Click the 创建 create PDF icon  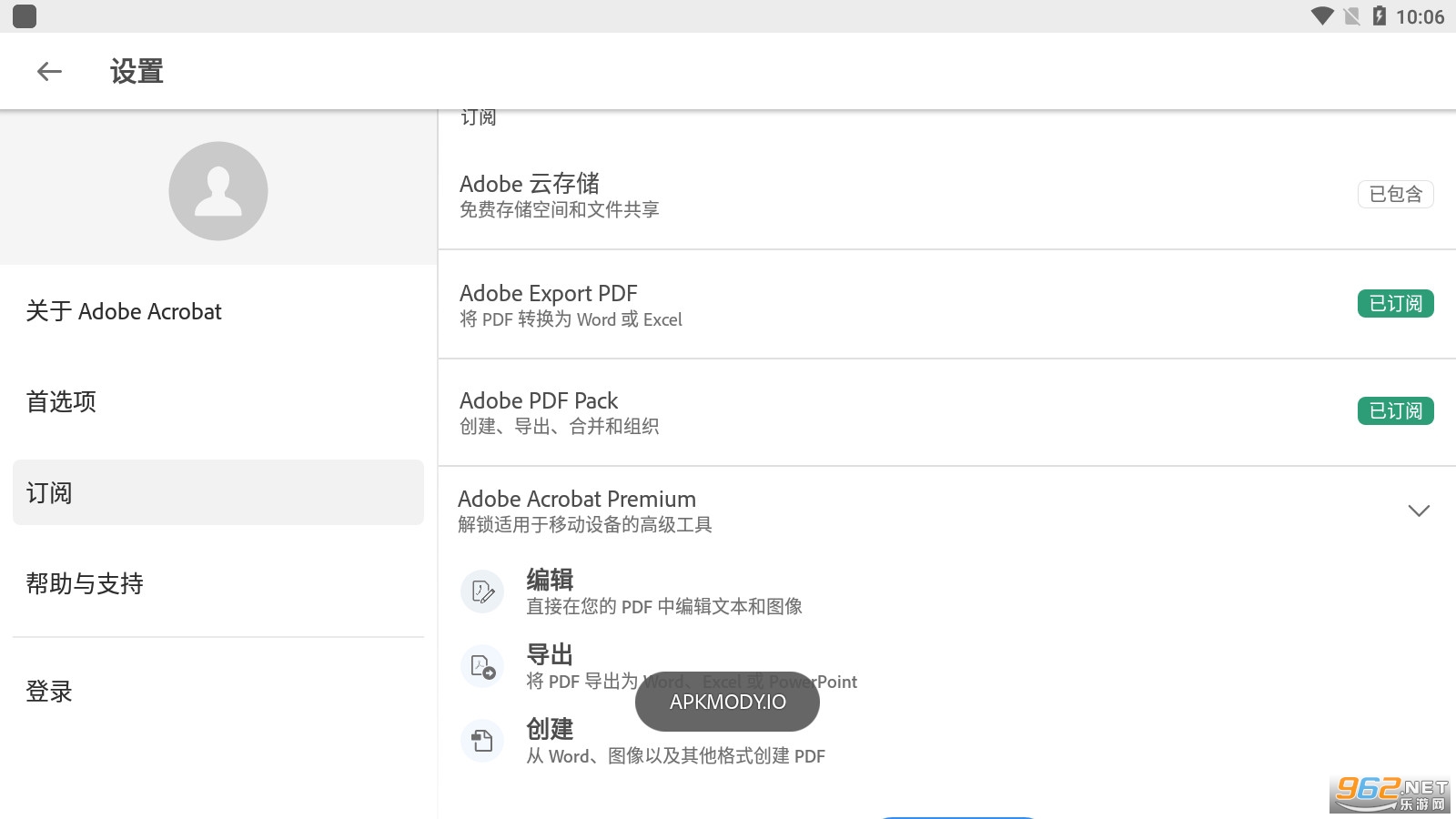(x=482, y=742)
